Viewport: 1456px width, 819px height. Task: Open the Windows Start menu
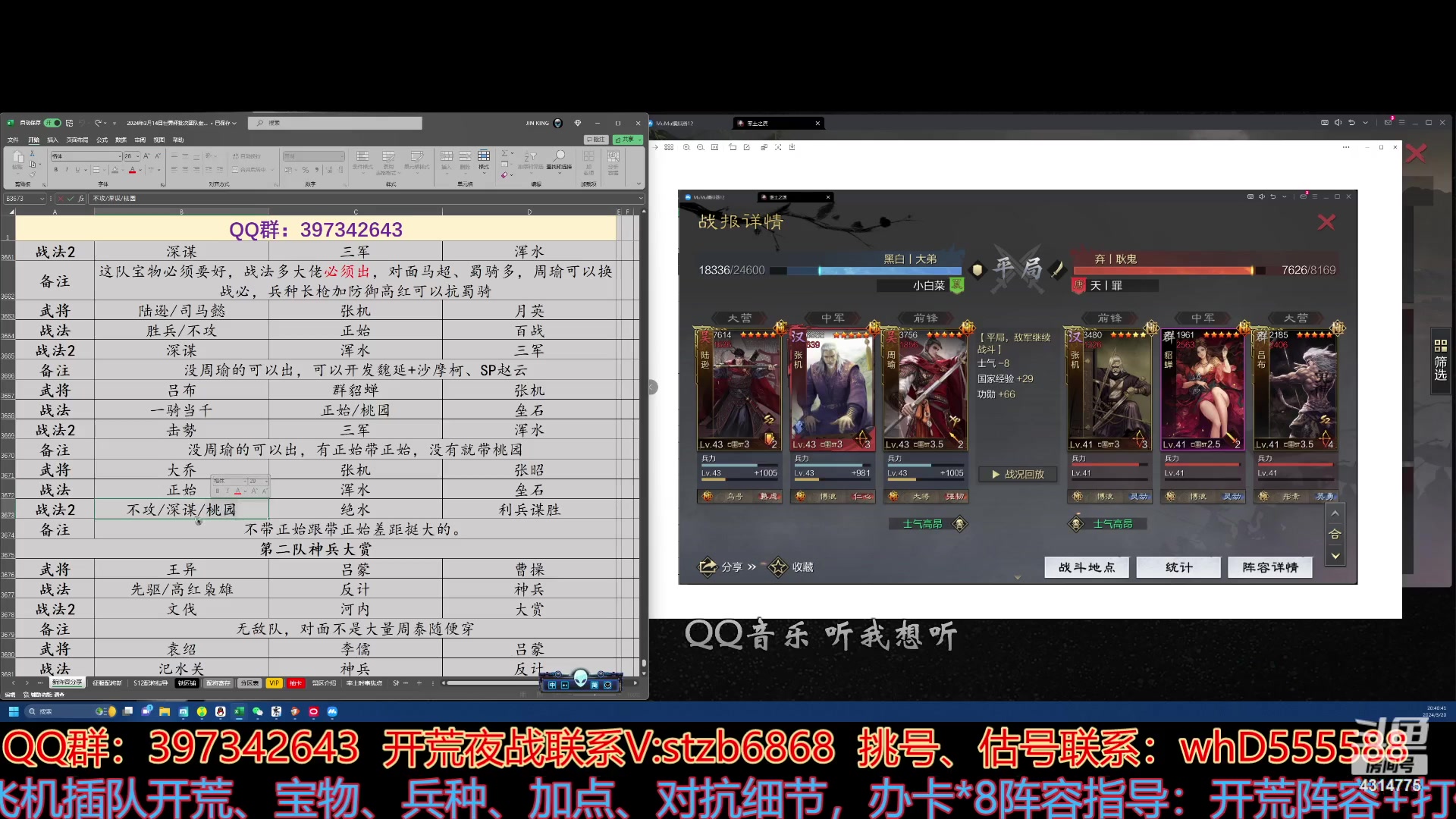point(13,711)
